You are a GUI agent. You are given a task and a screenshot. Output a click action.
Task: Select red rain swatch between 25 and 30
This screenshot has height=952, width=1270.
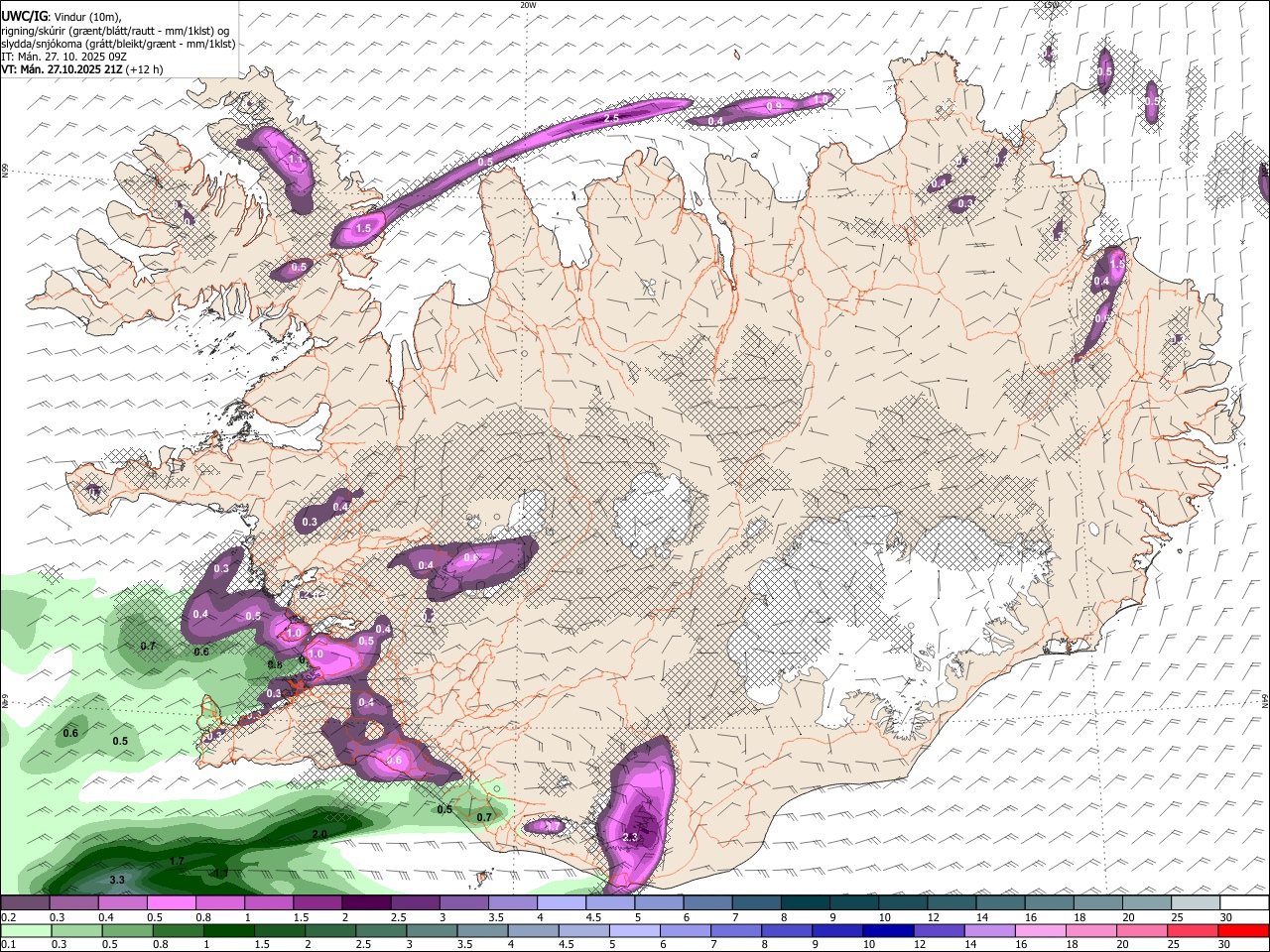1191,930
